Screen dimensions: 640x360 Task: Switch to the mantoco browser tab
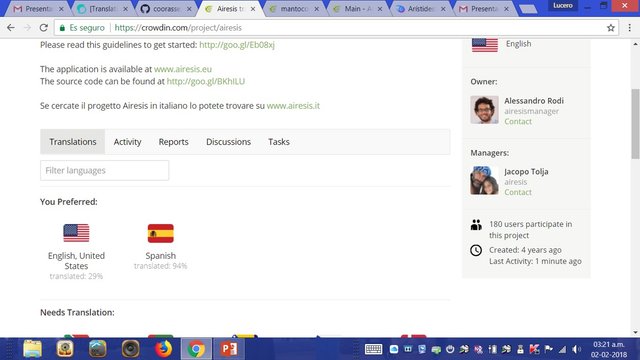coord(294,9)
